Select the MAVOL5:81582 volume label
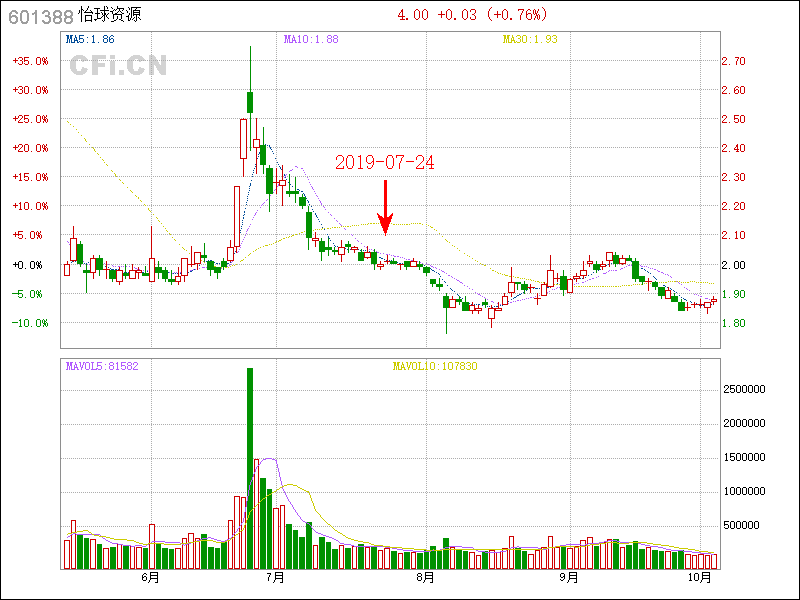Screen dimensions: 800x600 point(102,366)
